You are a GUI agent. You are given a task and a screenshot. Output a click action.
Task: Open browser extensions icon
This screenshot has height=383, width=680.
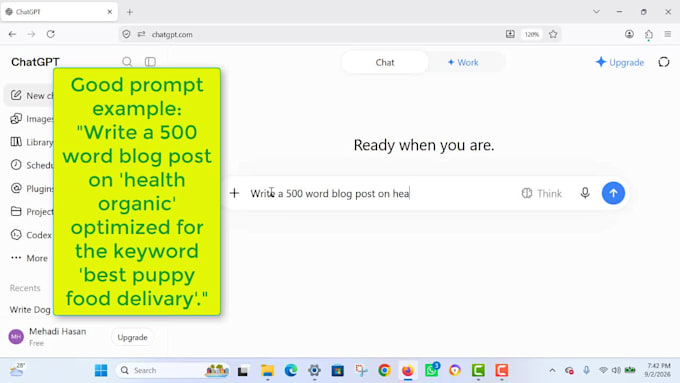[649, 34]
